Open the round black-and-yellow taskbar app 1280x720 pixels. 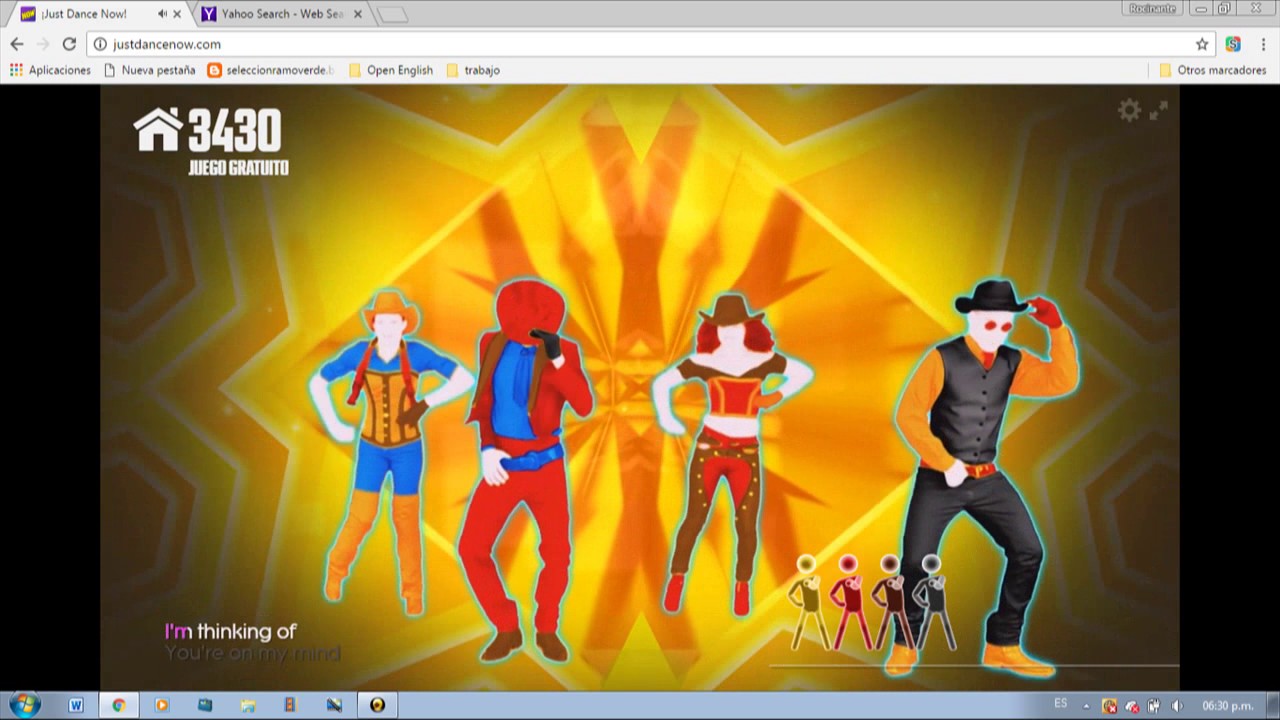(x=377, y=705)
